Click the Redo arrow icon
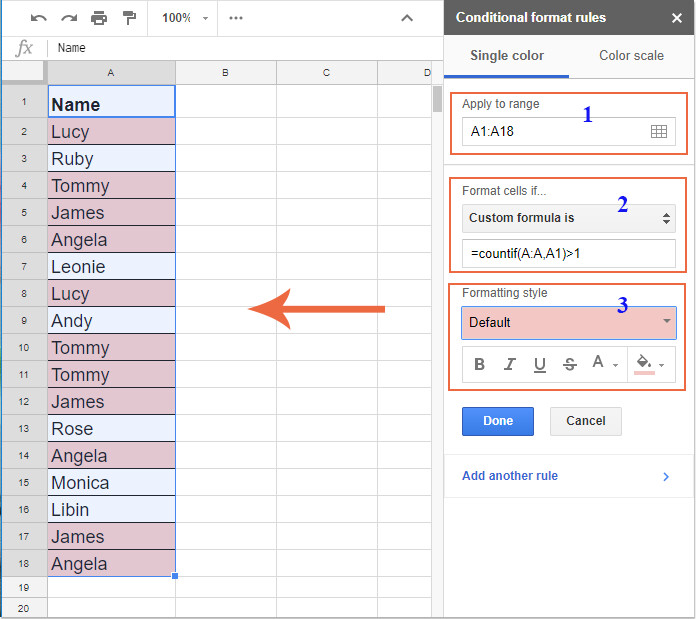 tap(69, 18)
